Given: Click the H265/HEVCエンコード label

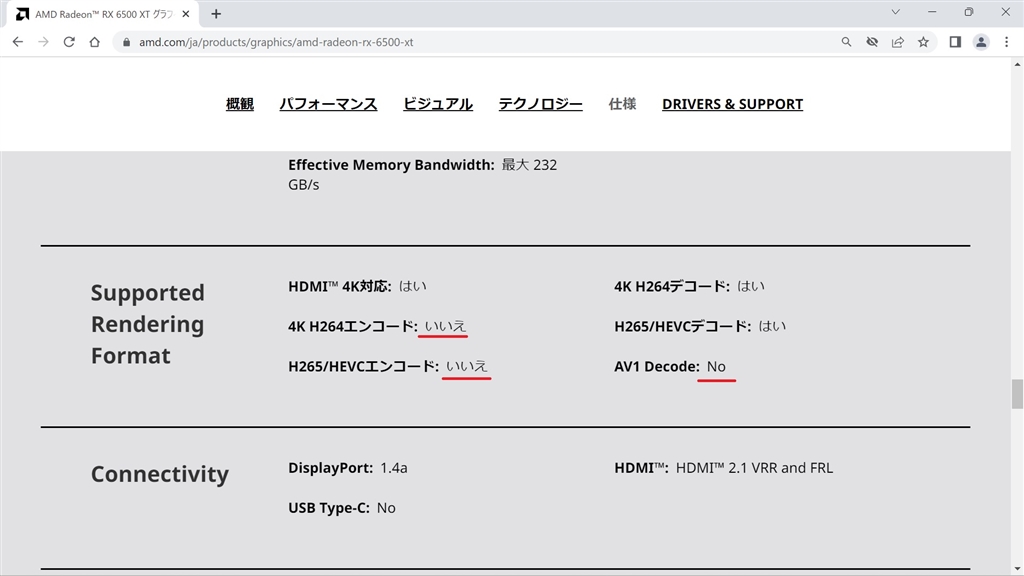Looking at the screenshot, I should click(364, 366).
